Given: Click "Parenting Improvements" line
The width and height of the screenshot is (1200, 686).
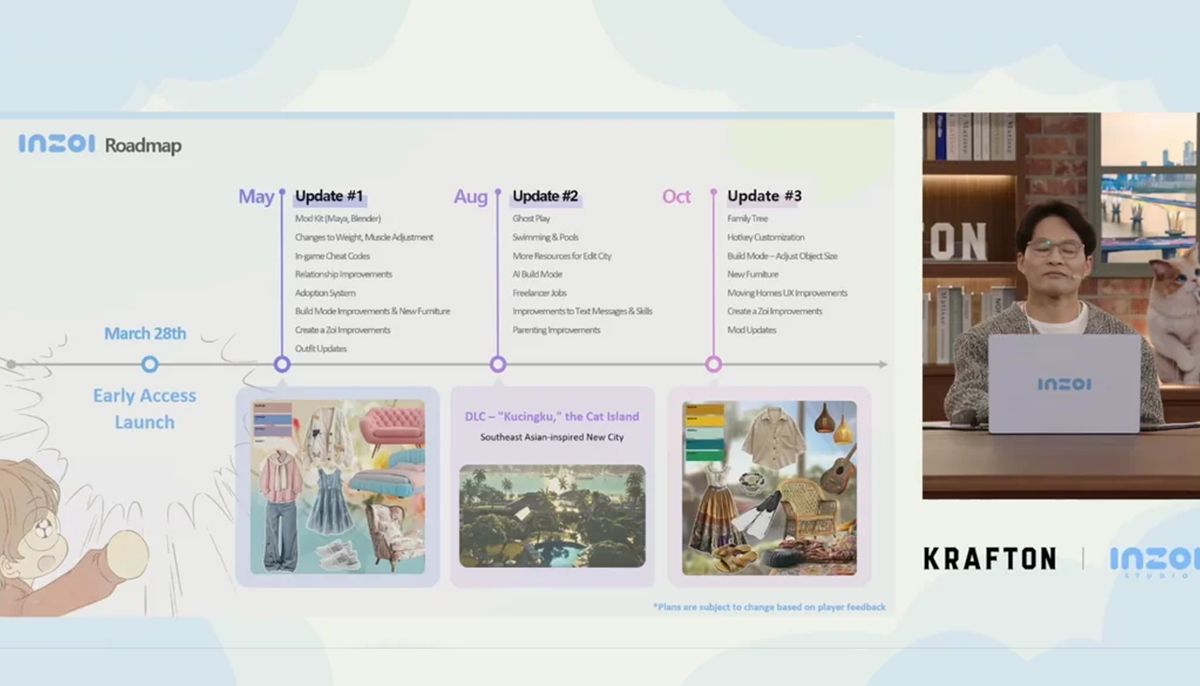Looking at the screenshot, I should point(556,330).
